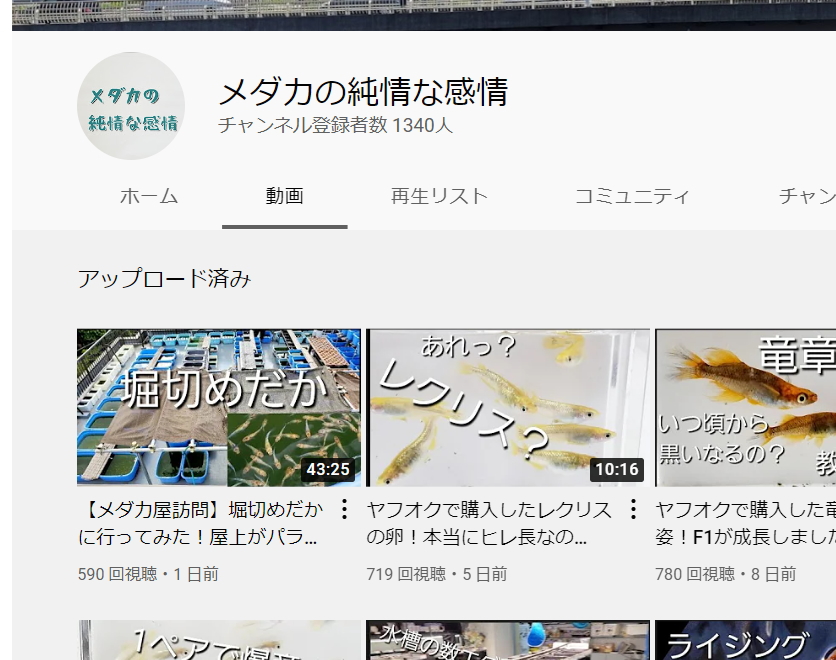This screenshot has height=660, width=836.
Task: Click video title ヤフオクで購入したレクリスの卵
Action: pyautogui.click(x=489, y=523)
